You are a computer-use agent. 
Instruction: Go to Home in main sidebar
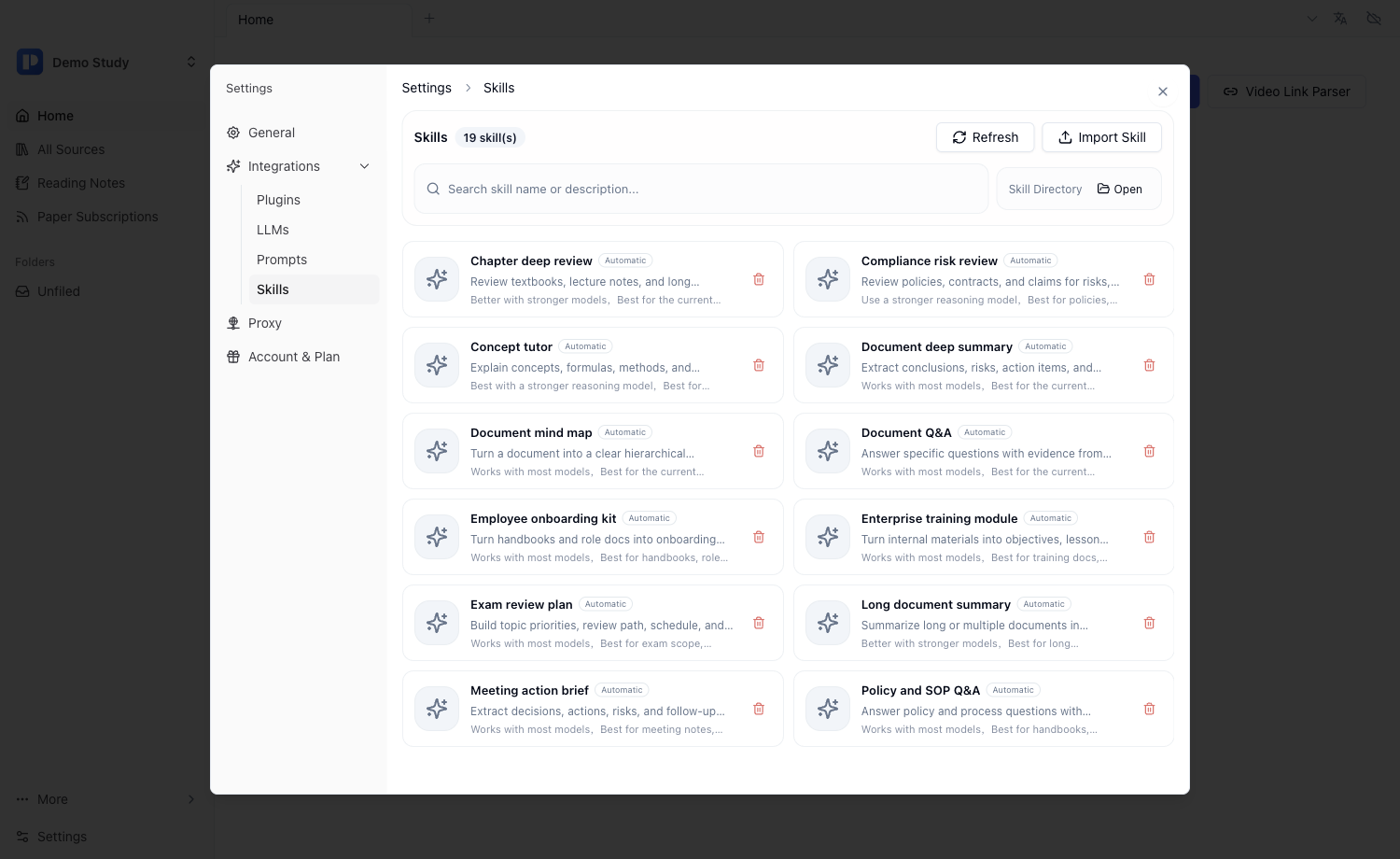click(105, 116)
